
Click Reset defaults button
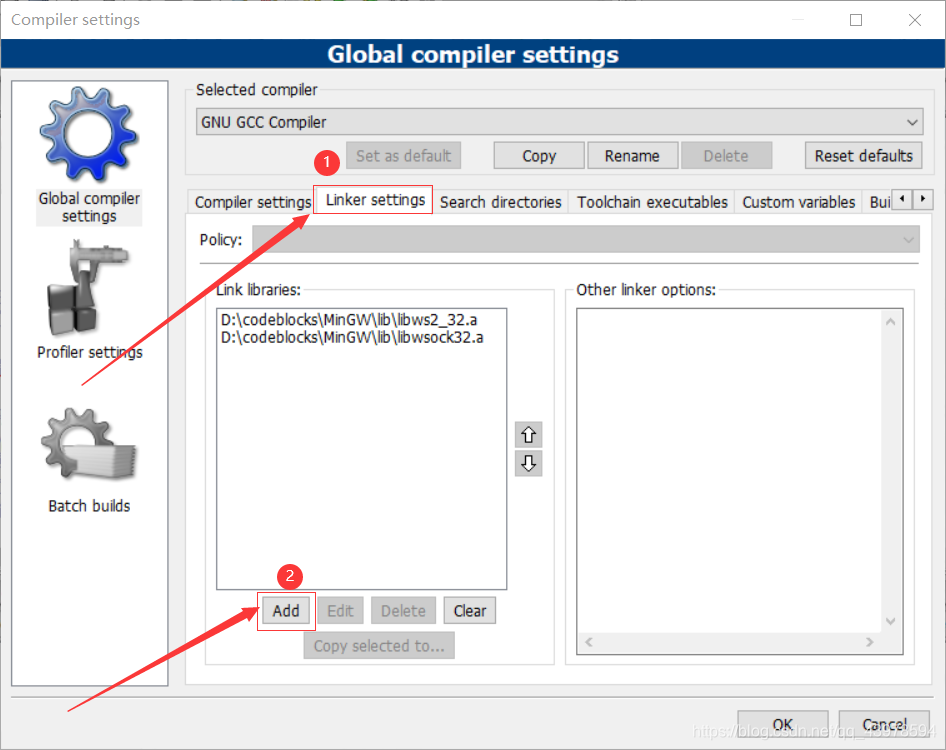[x=863, y=156]
